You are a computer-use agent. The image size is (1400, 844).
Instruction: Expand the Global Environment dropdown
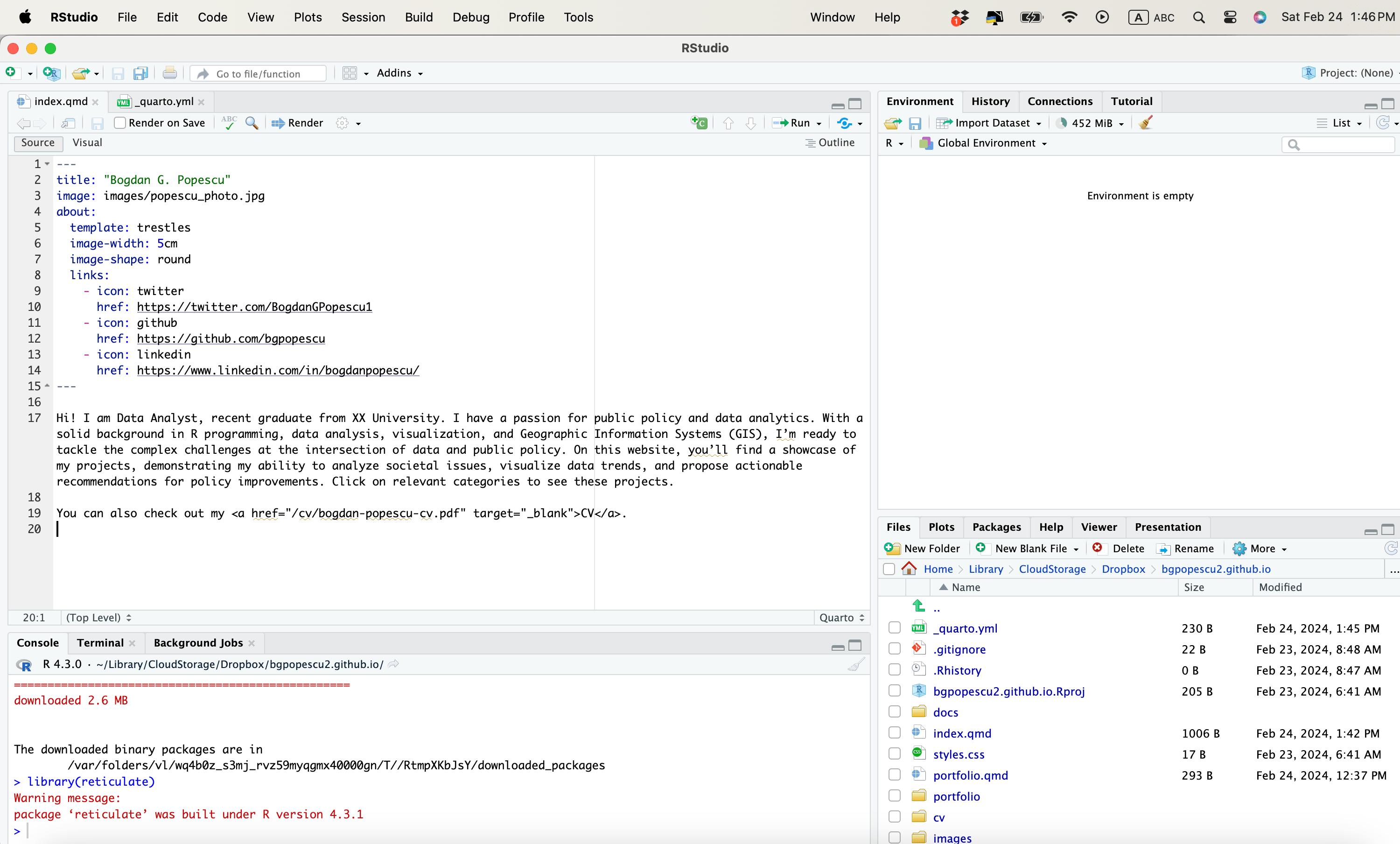click(x=991, y=143)
